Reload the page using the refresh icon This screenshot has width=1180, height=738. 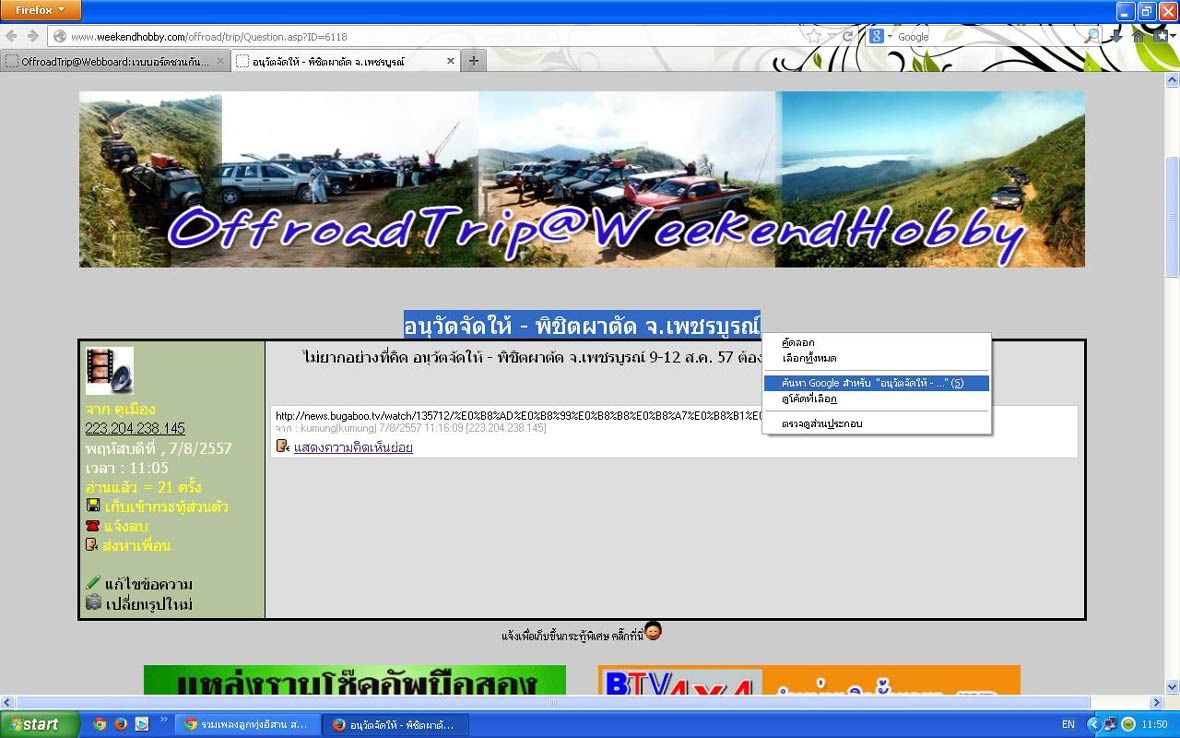[x=848, y=36]
